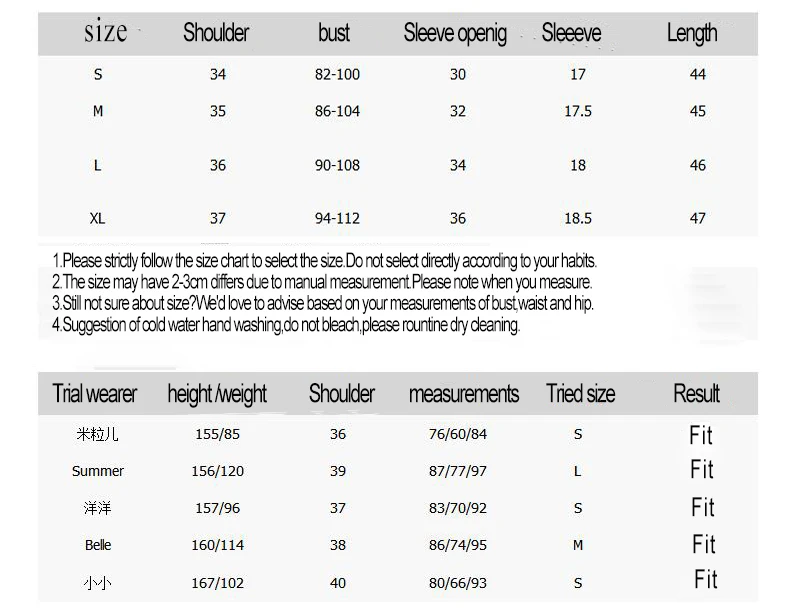Viewport: 792px width, 612px height.
Task: Click the "size" column header
Action: [105, 31]
